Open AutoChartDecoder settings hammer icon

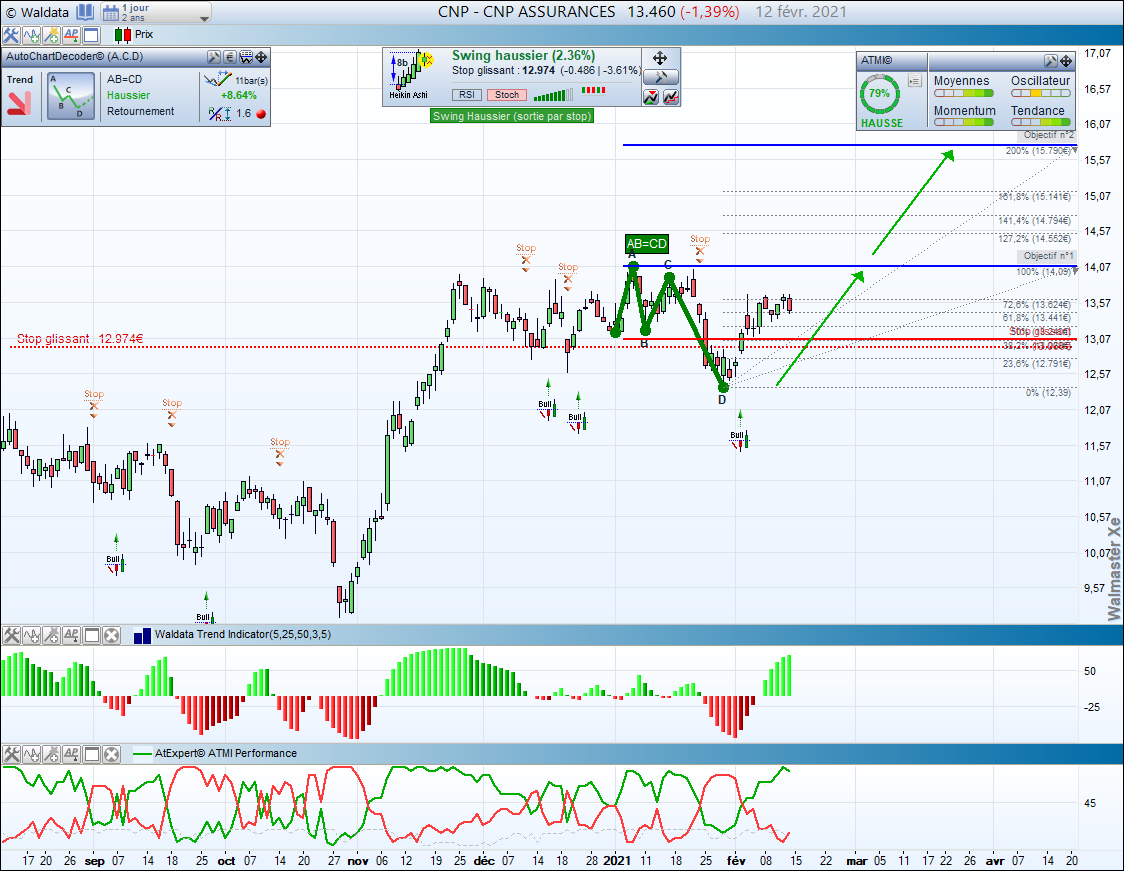(x=214, y=57)
